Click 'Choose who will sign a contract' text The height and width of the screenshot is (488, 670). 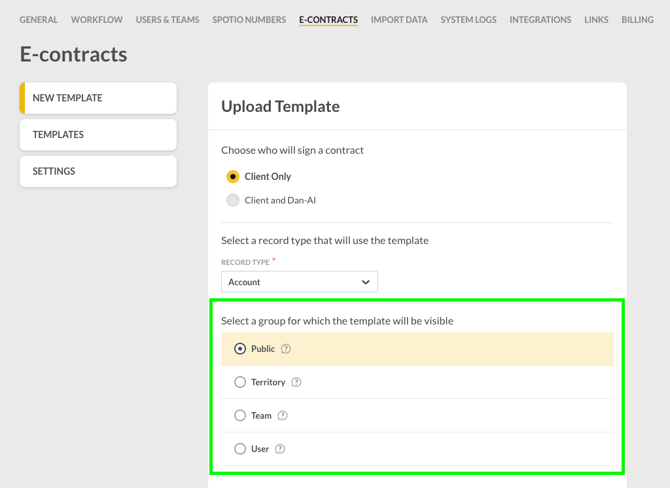click(292, 150)
